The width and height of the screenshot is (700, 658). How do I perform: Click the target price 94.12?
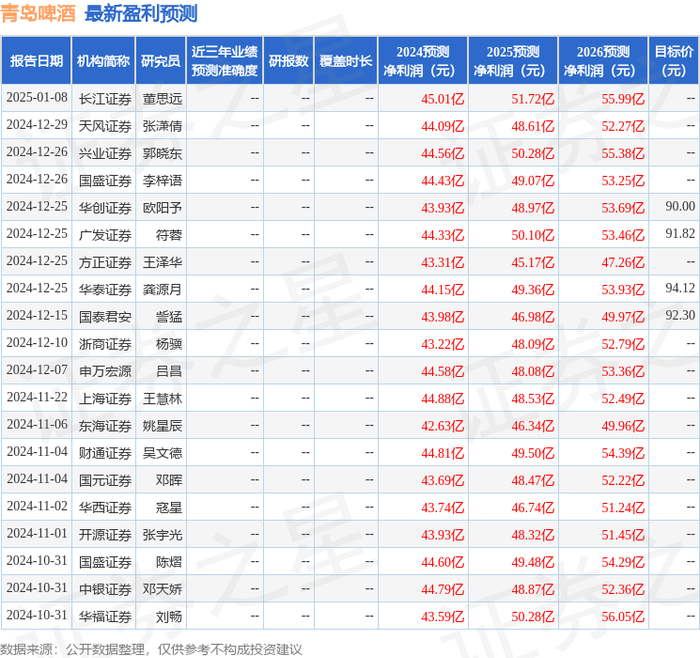pyautogui.click(x=680, y=288)
